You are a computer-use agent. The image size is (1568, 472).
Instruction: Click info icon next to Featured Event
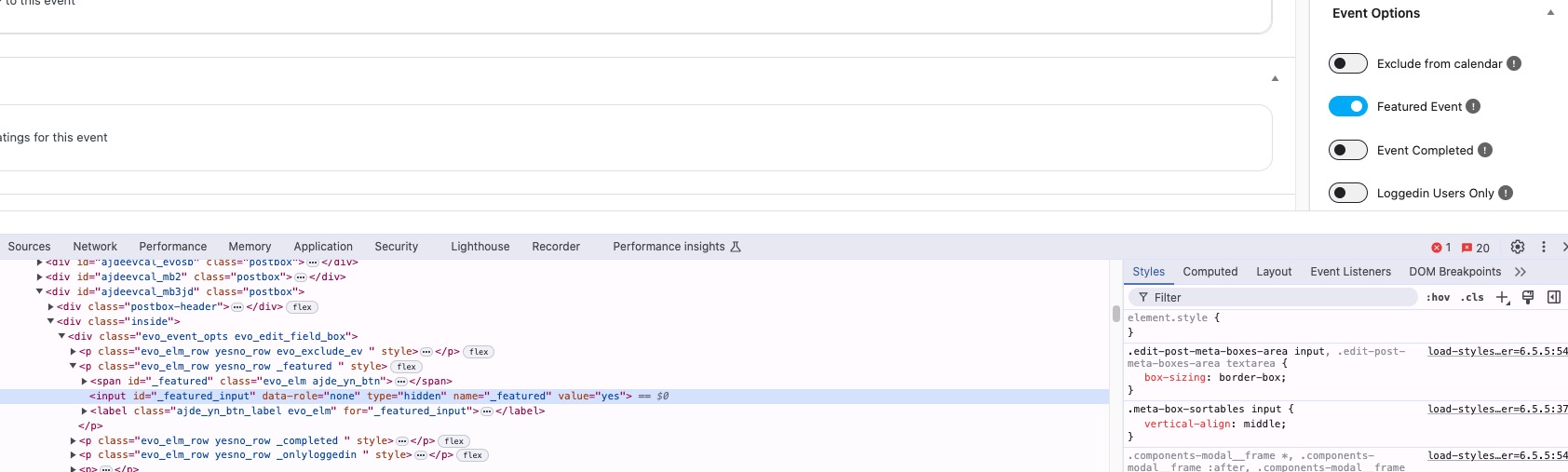1473,106
